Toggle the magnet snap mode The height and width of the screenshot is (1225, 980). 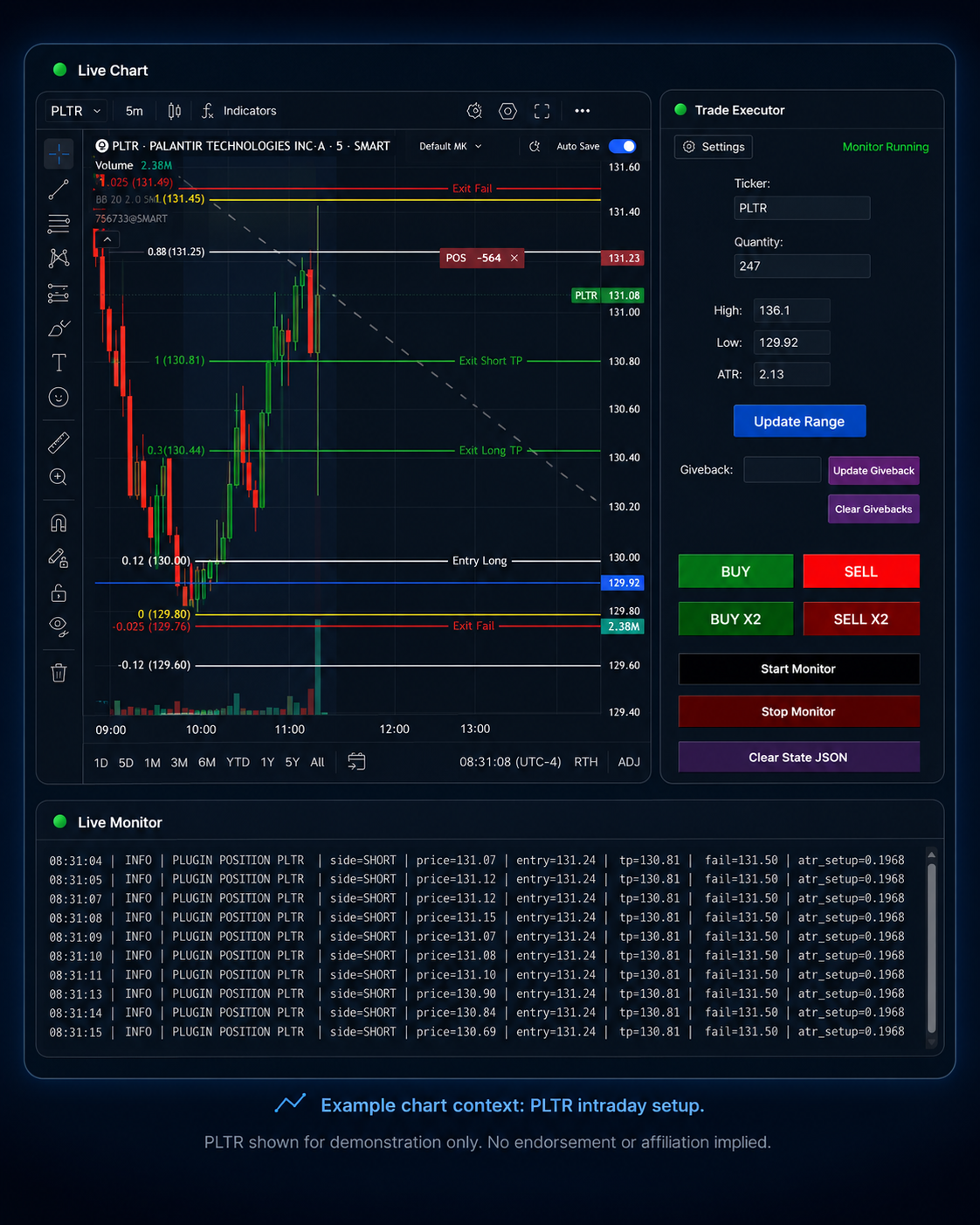(x=59, y=523)
